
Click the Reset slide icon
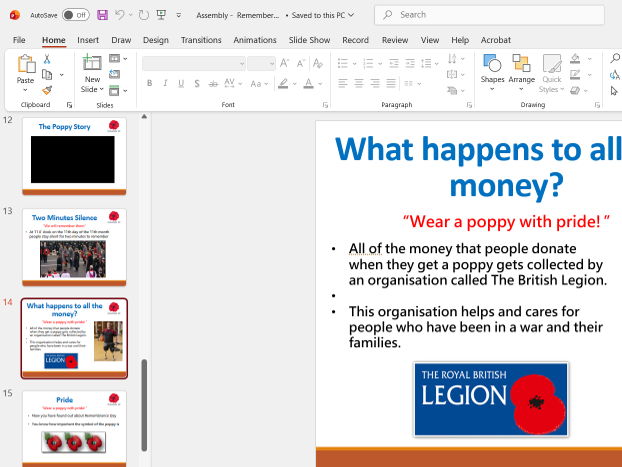click(x=114, y=74)
